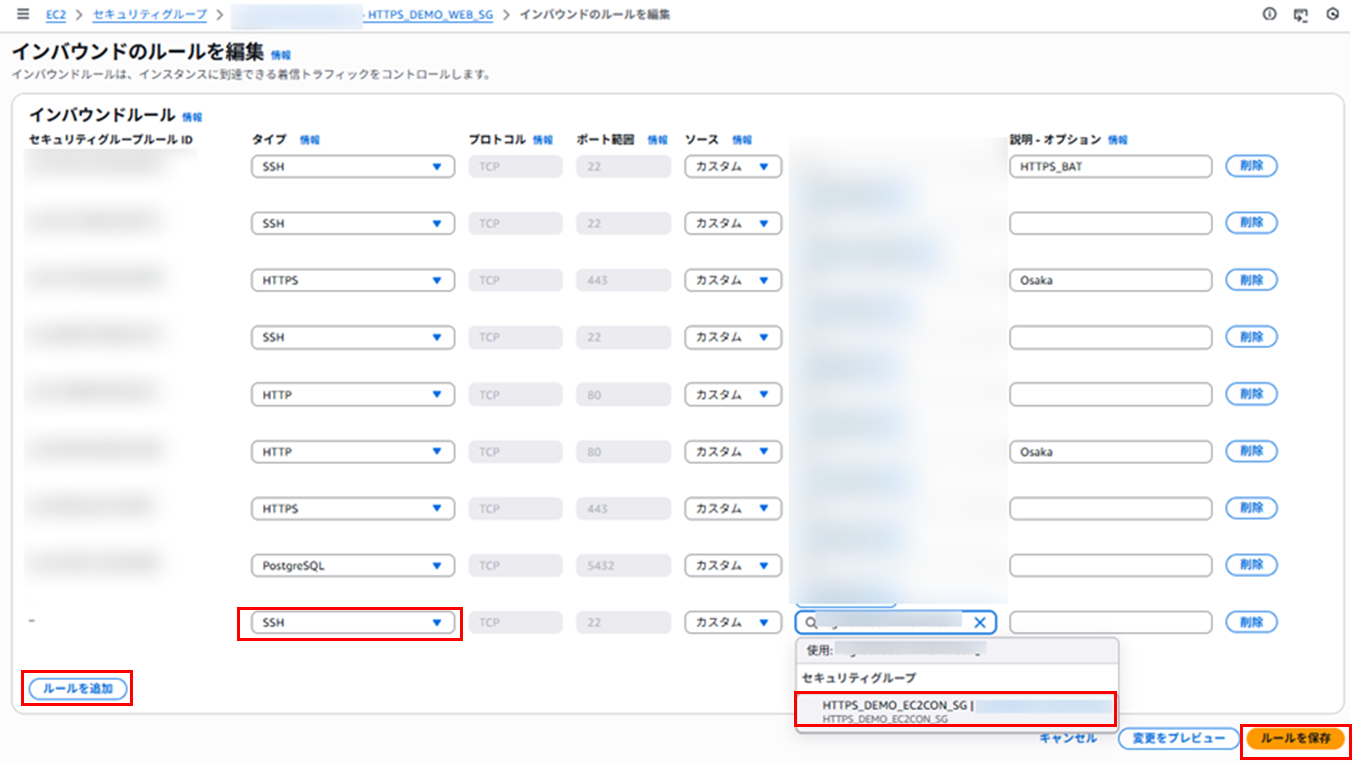Click ルールを追加 button
The width and height of the screenshot is (1352, 764).
78,688
